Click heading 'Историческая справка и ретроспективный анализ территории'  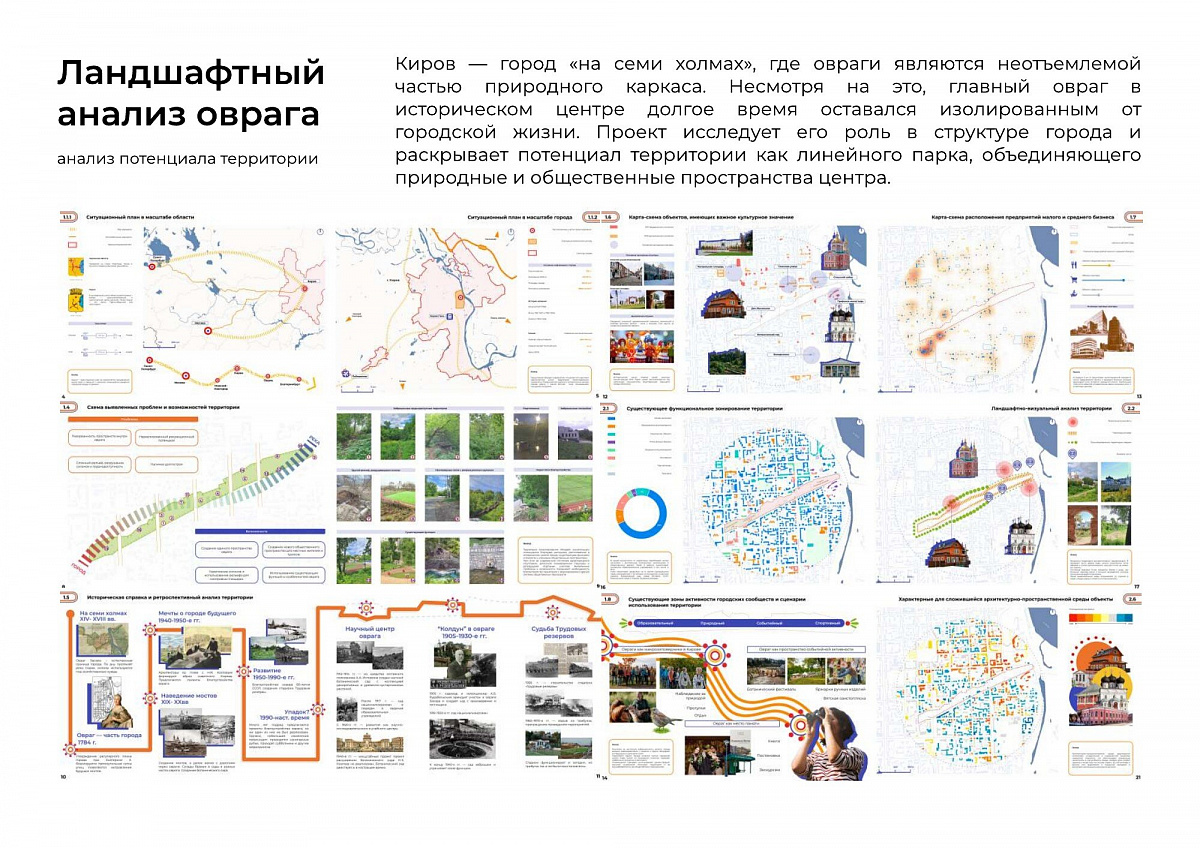pyautogui.click(x=170, y=597)
